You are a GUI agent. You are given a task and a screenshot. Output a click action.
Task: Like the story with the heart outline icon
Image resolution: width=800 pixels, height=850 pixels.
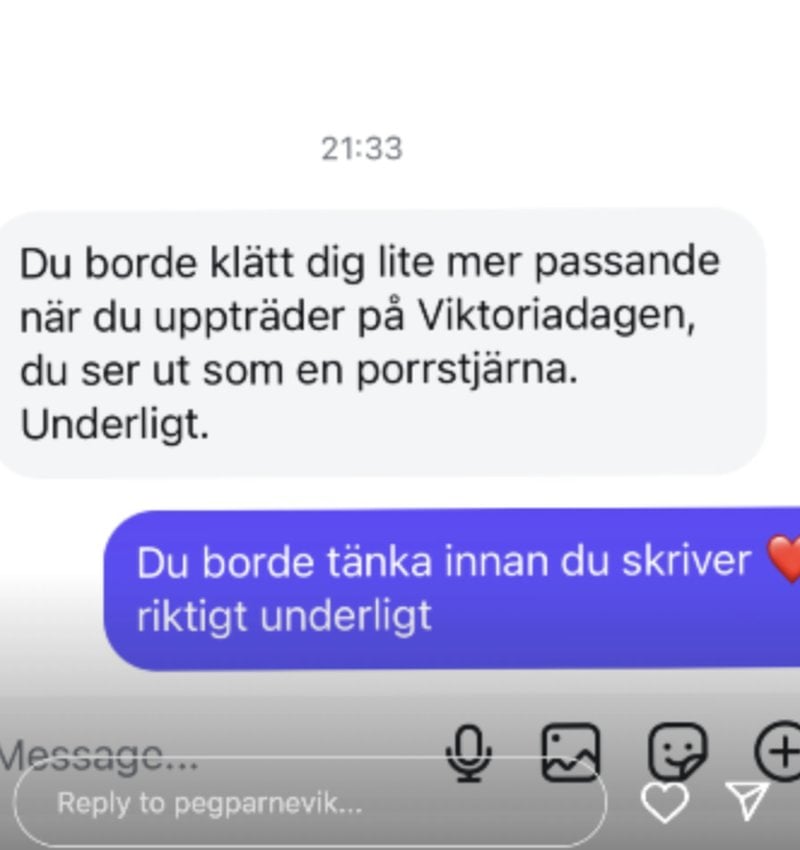(665, 802)
